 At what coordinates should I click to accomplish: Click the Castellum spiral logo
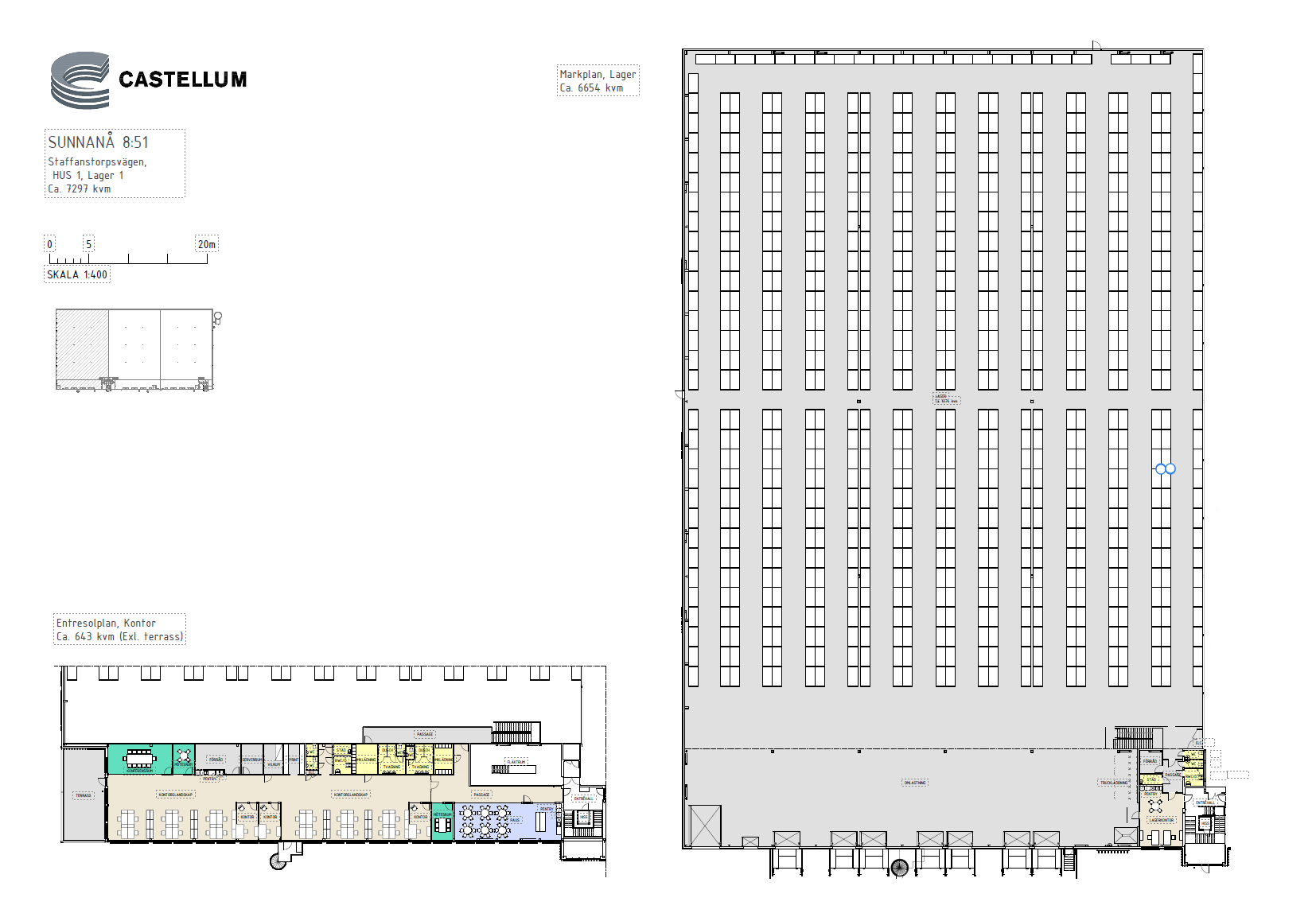coord(80,80)
